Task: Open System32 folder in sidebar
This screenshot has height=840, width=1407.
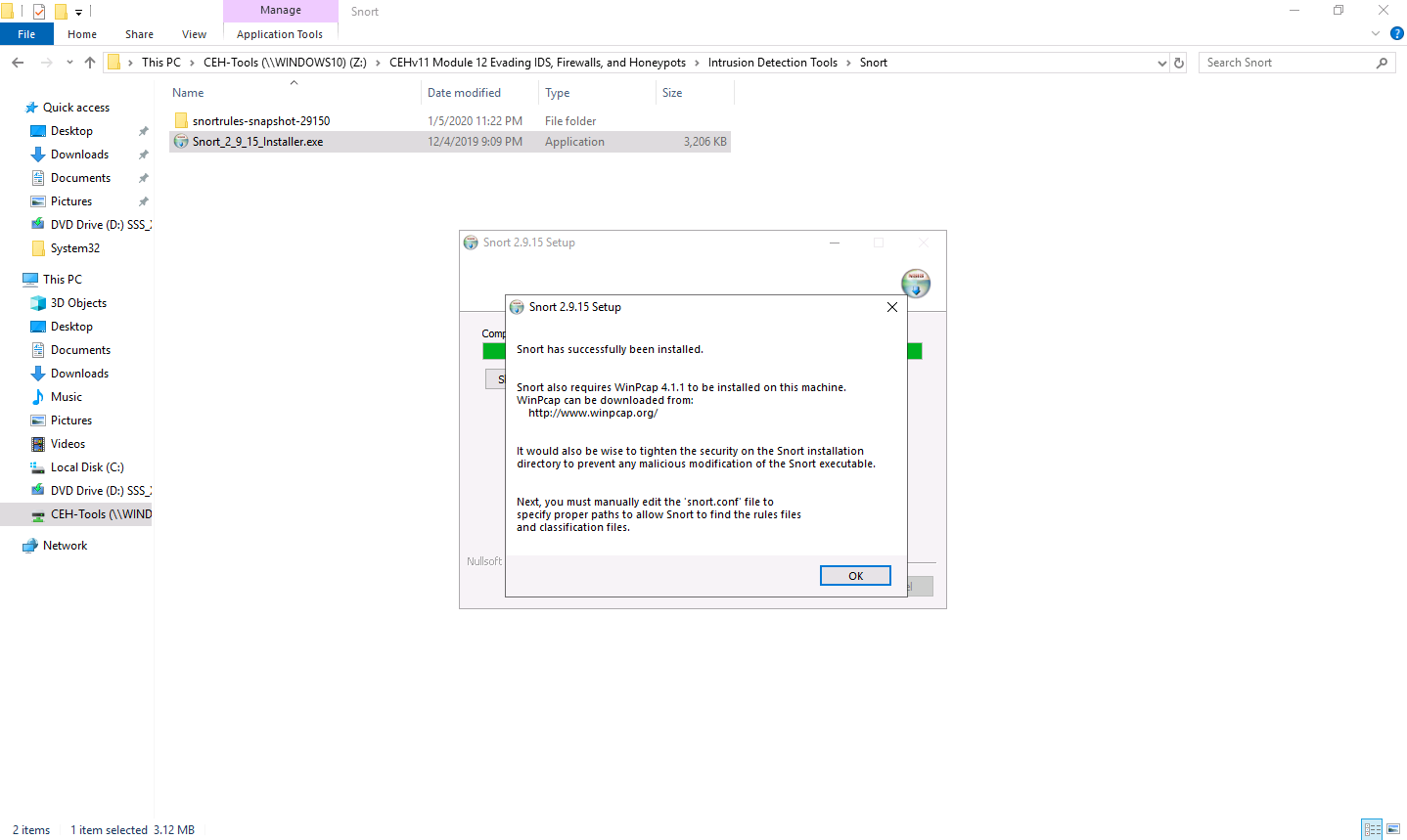Action: click(75, 248)
